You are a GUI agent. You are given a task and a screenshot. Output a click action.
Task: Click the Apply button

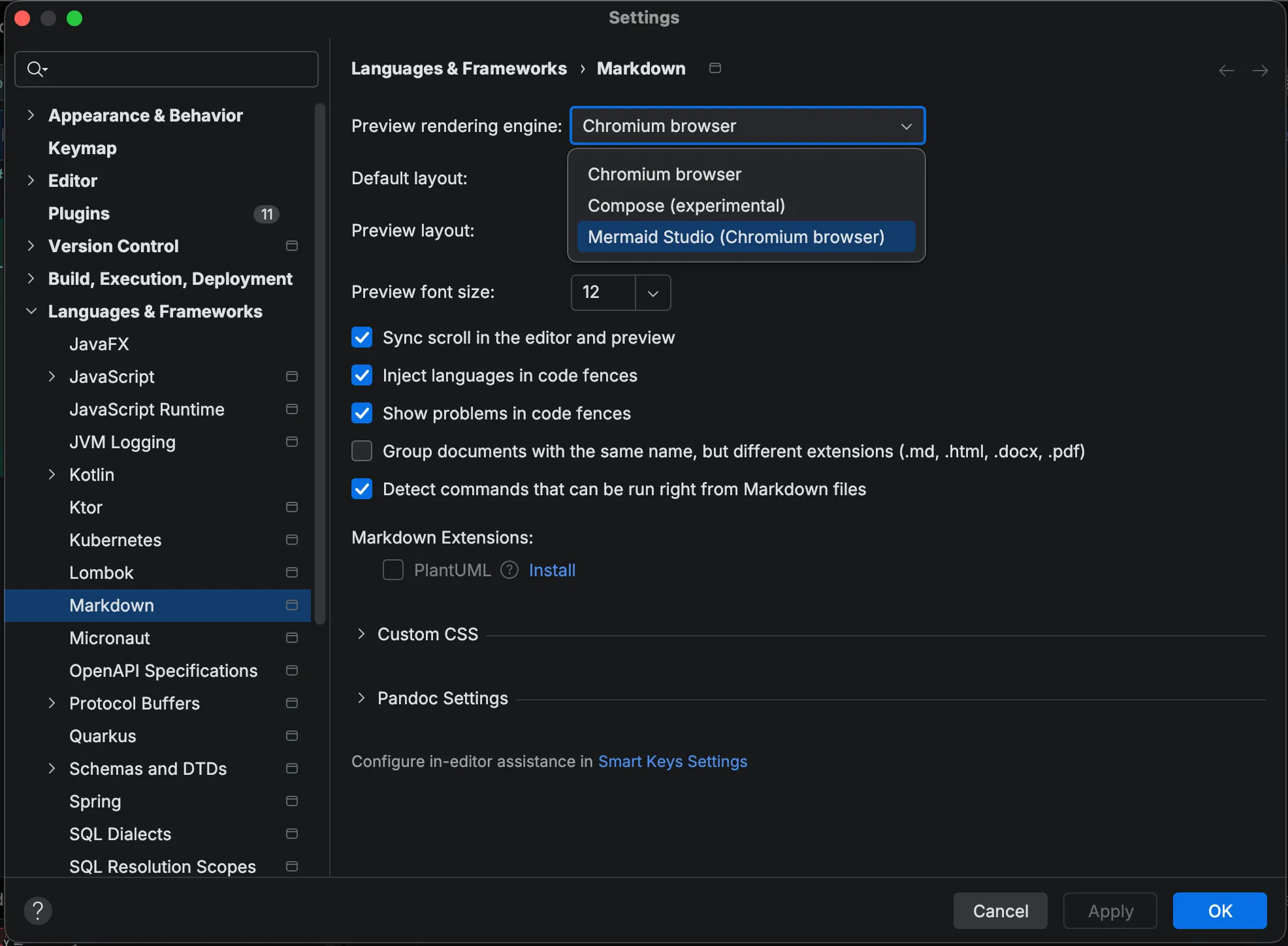1110,911
